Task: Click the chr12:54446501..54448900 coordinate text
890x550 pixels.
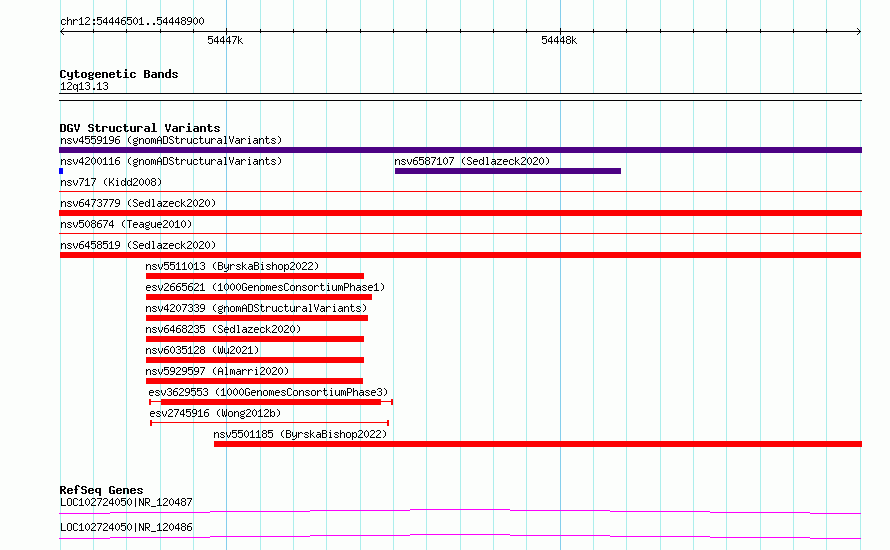Action: tap(132, 21)
